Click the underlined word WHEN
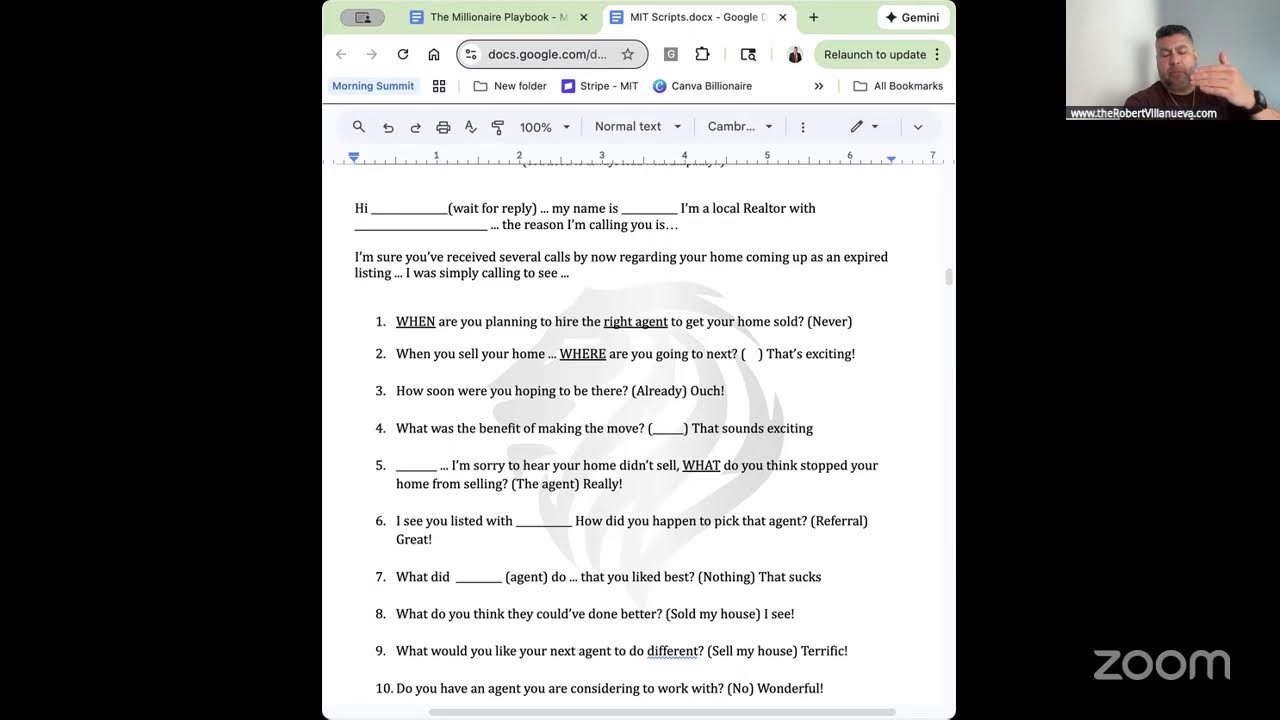Viewport: 1280px width, 720px height. [415, 321]
